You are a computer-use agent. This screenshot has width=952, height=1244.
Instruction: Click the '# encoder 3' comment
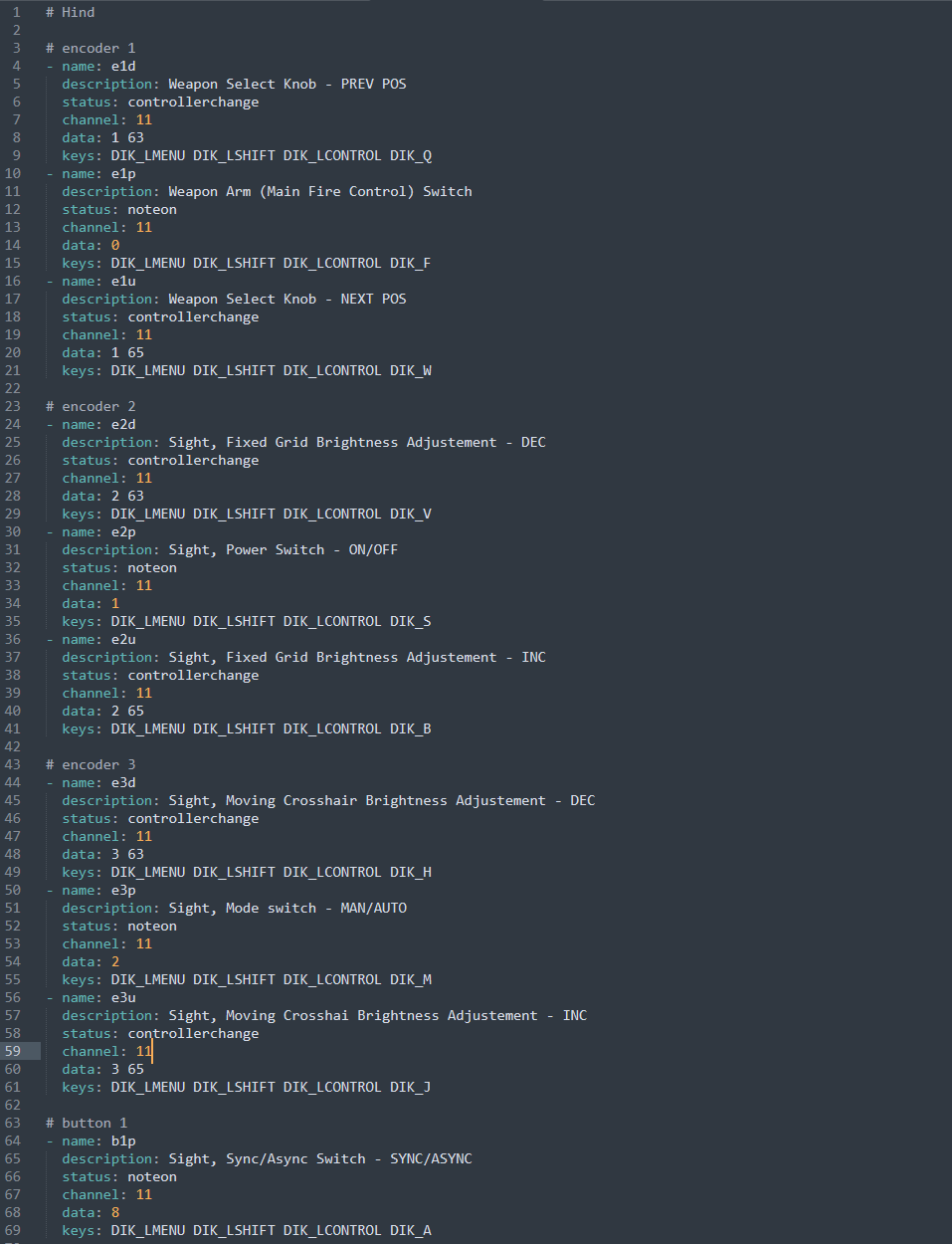91,764
